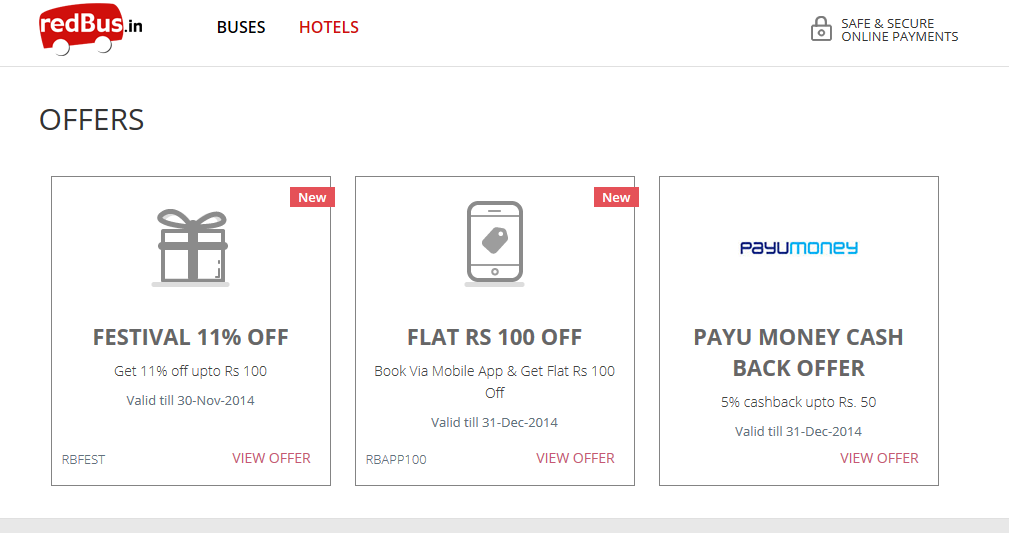
Task: Switch to the Hotels section
Action: tap(329, 28)
